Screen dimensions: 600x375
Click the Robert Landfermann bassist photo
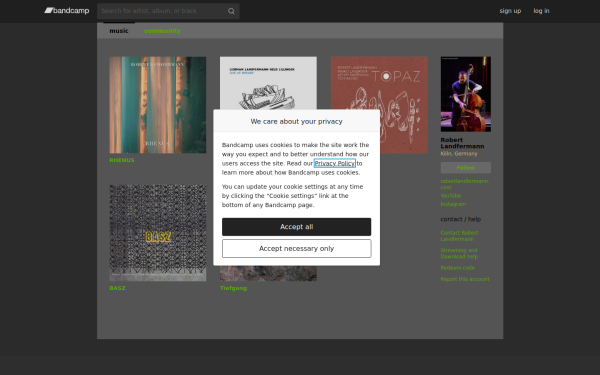[x=466, y=94]
